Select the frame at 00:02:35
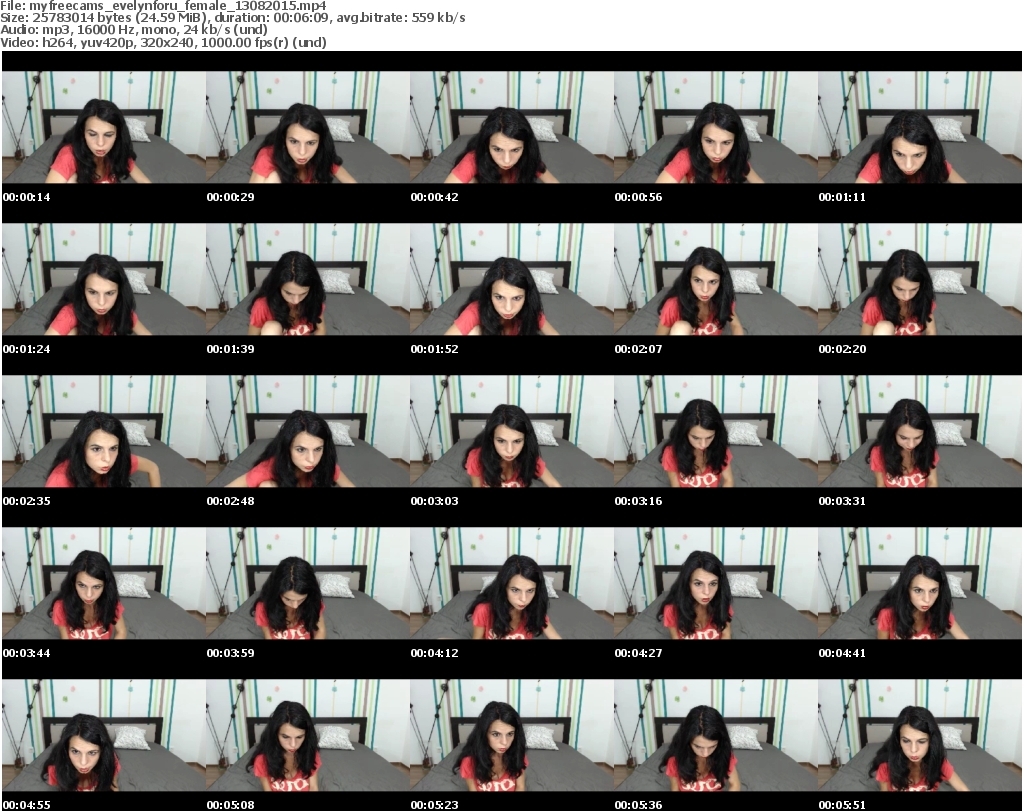Viewport: 1024px width, 811px height. [x=104, y=432]
